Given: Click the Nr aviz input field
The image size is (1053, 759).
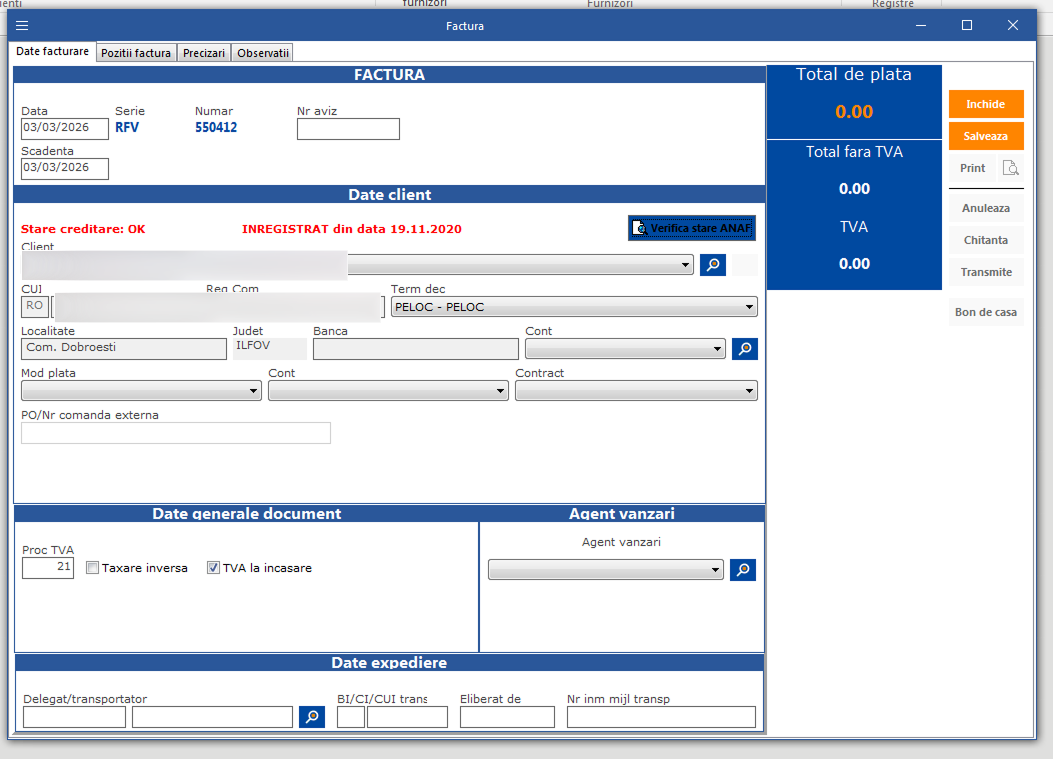Looking at the screenshot, I should (x=348, y=129).
